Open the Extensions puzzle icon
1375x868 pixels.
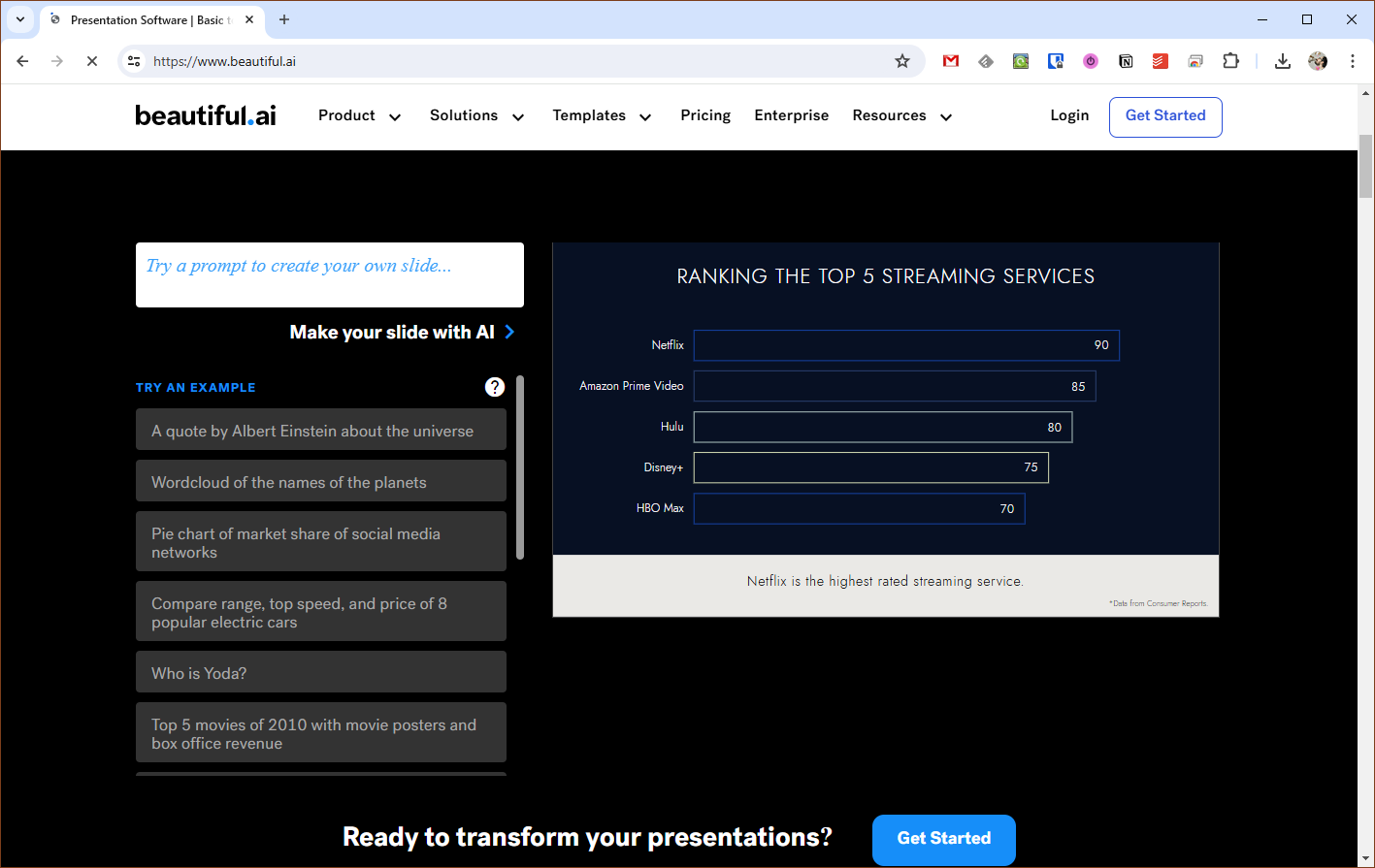tap(1230, 61)
